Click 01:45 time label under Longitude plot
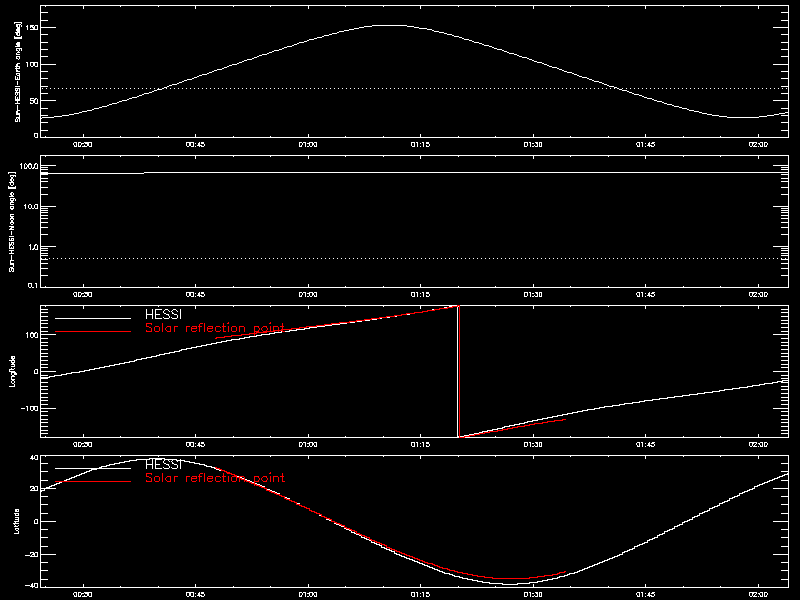Viewport: 800px width, 600px height. (645, 445)
